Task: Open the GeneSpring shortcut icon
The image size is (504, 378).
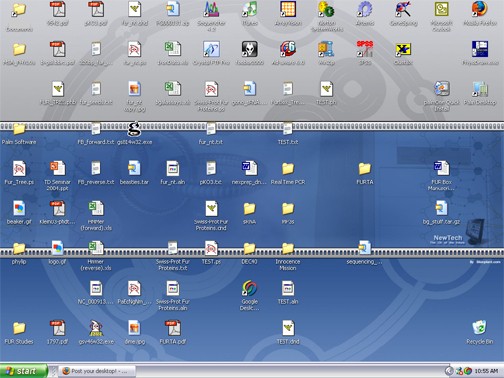Action: (x=403, y=9)
